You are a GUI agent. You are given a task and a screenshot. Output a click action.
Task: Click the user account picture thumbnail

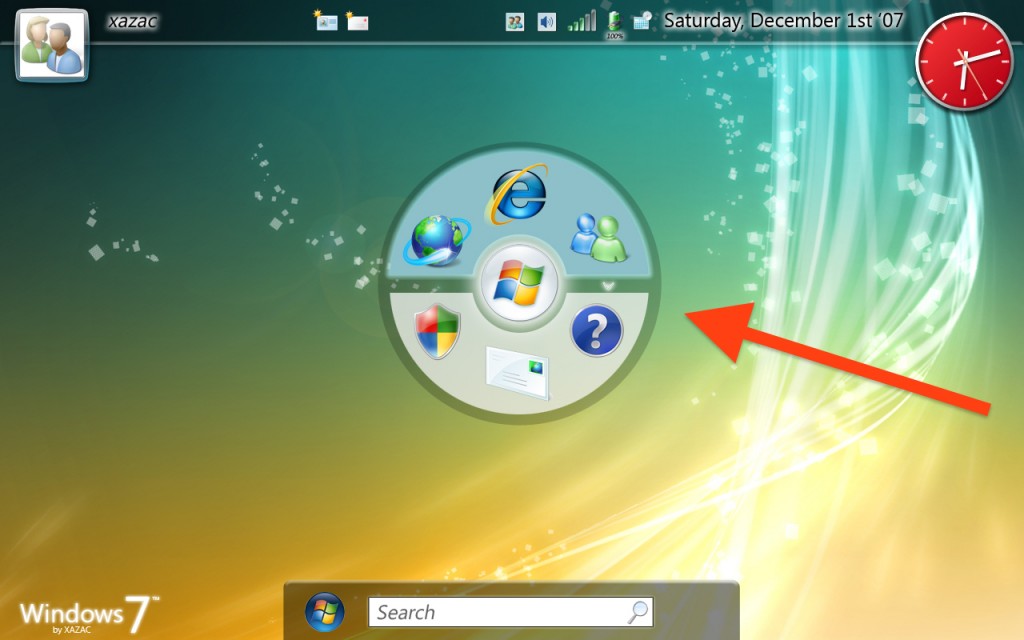tap(50, 44)
